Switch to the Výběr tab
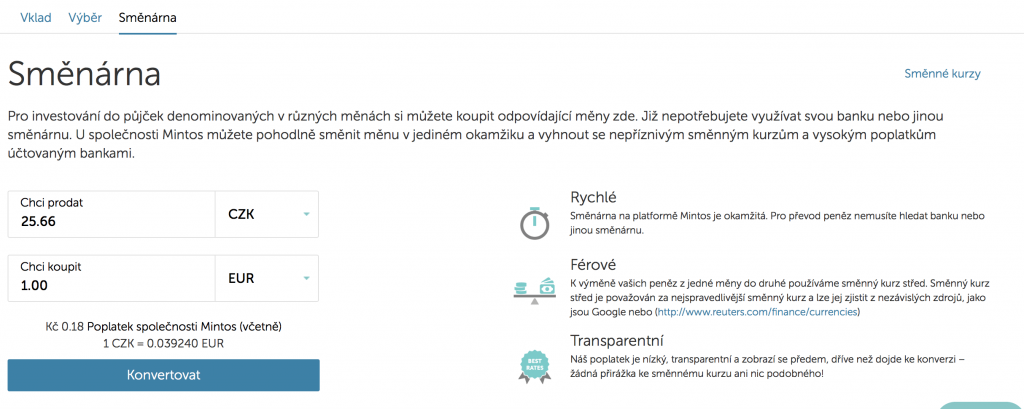Screen dimensions: 1024x409 85,18
